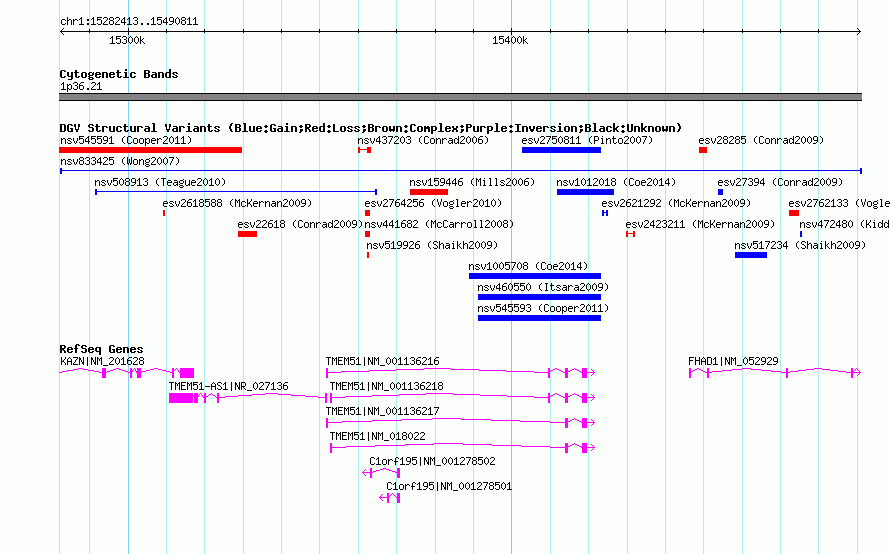The height and width of the screenshot is (554, 890).
Task: Click the TMEM51-AS1 large exon block
Action: tap(181, 398)
